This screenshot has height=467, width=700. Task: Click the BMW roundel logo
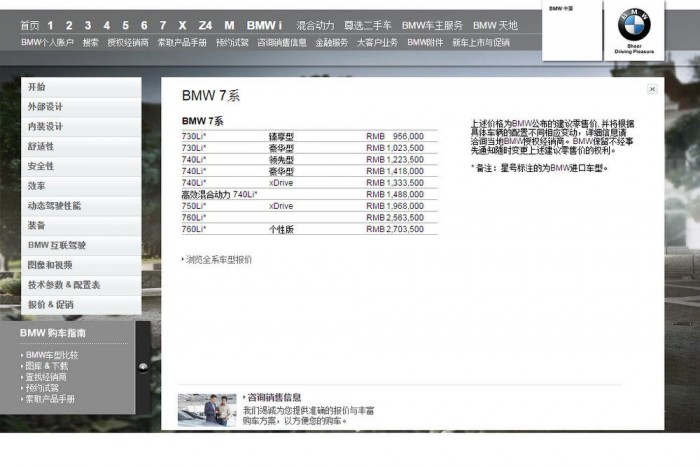click(x=633, y=23)
